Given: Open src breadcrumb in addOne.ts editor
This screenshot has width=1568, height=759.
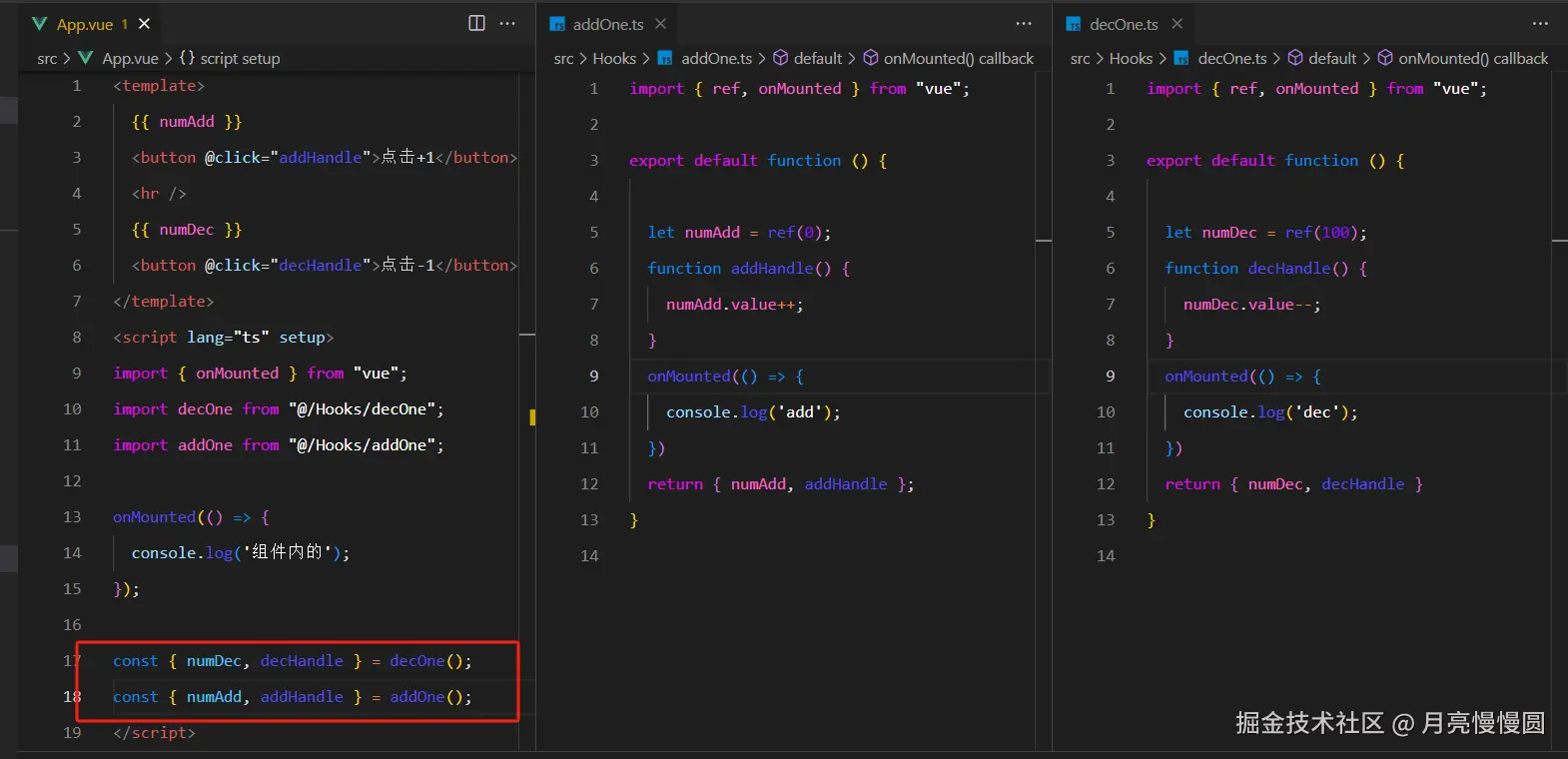Looking at the screenshot, I should (563, 59).
